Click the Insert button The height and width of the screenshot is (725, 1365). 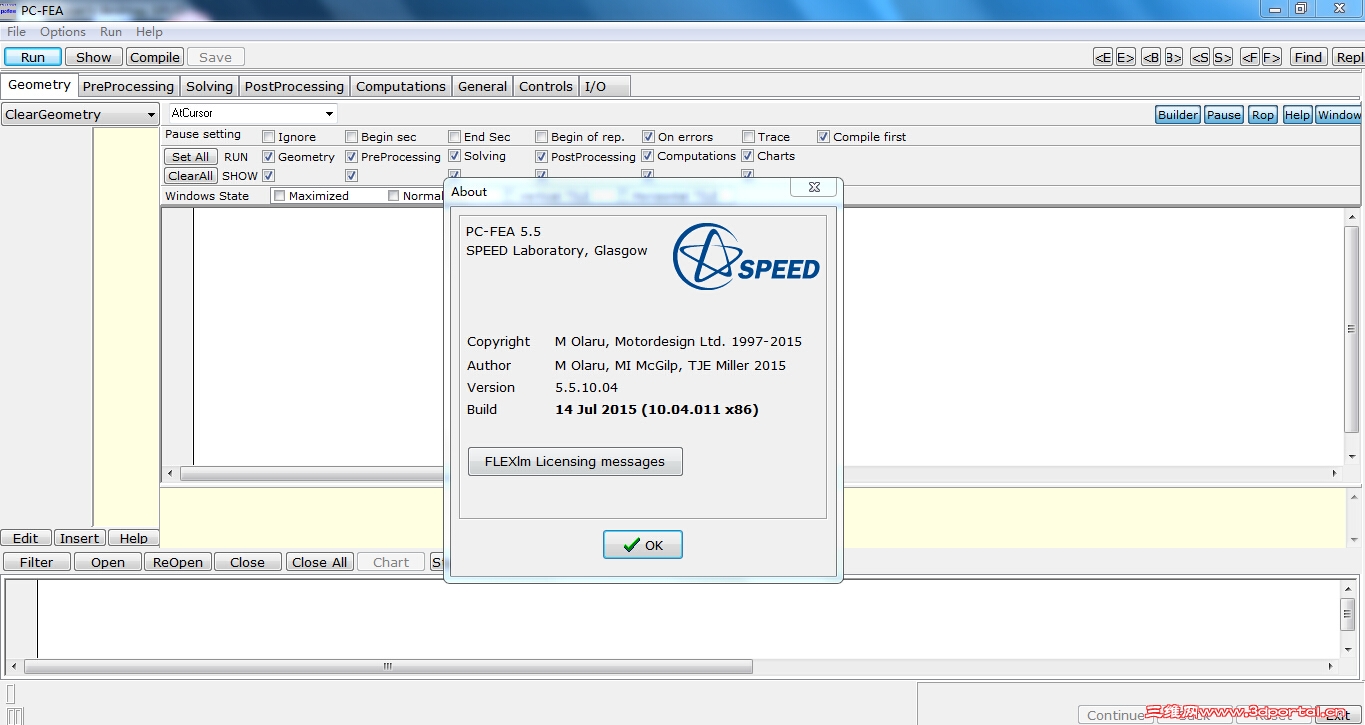point(79,538)
